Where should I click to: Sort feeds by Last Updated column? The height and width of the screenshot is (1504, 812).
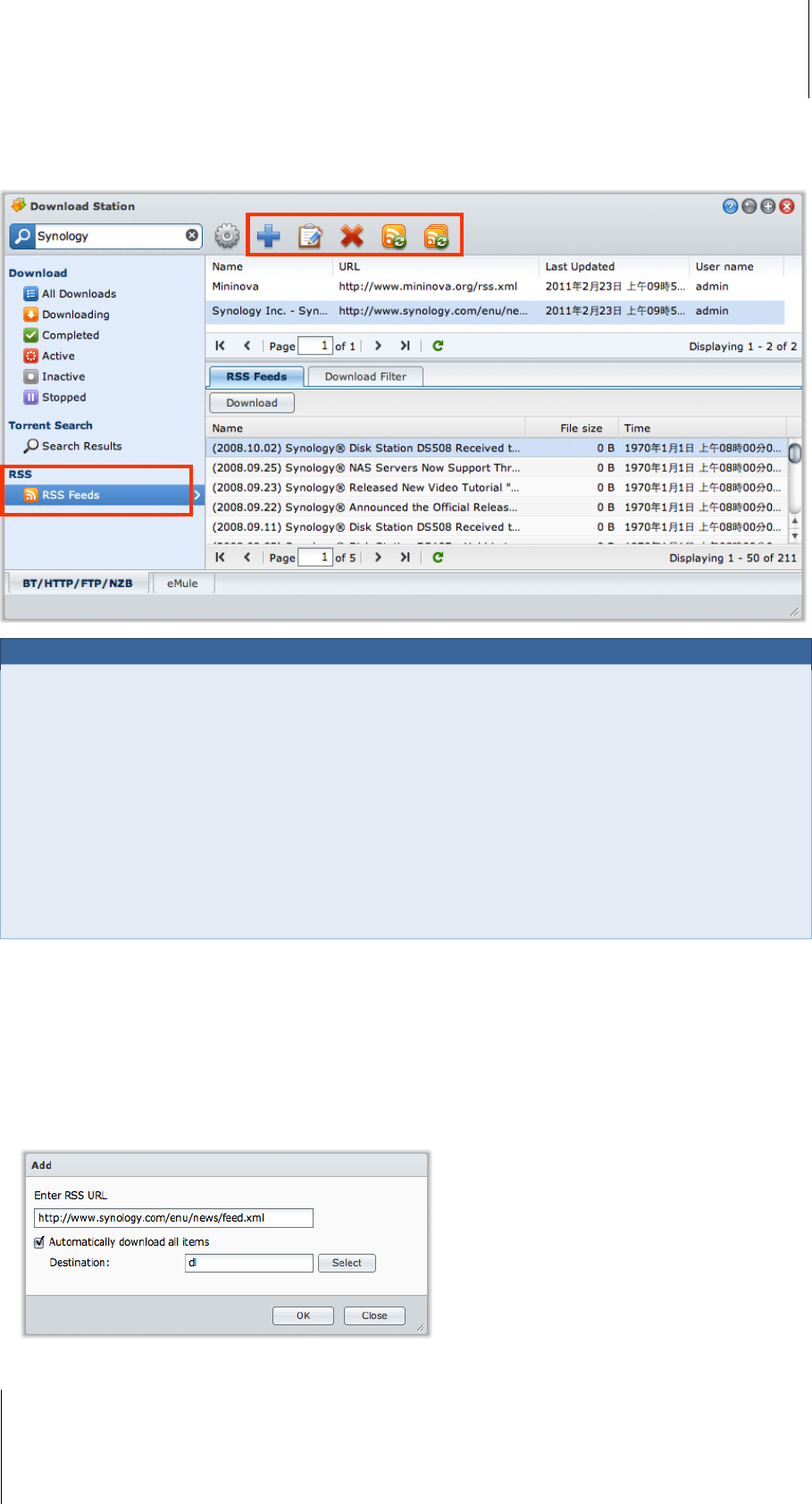coord(615,266)
